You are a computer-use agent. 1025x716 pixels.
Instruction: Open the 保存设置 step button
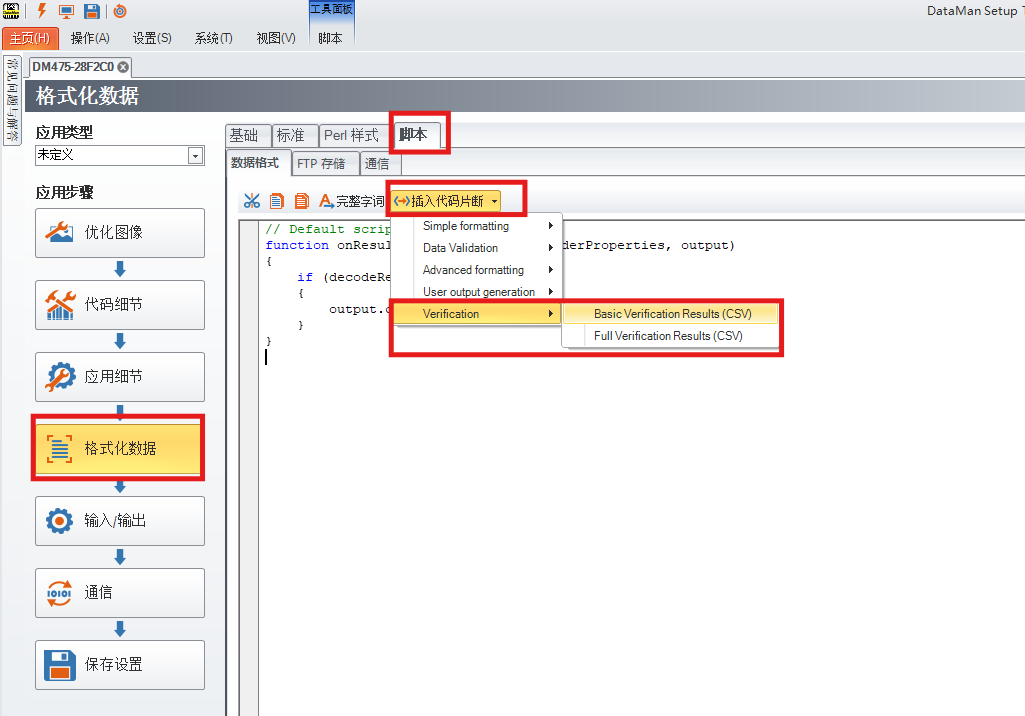tap(120, 665)
